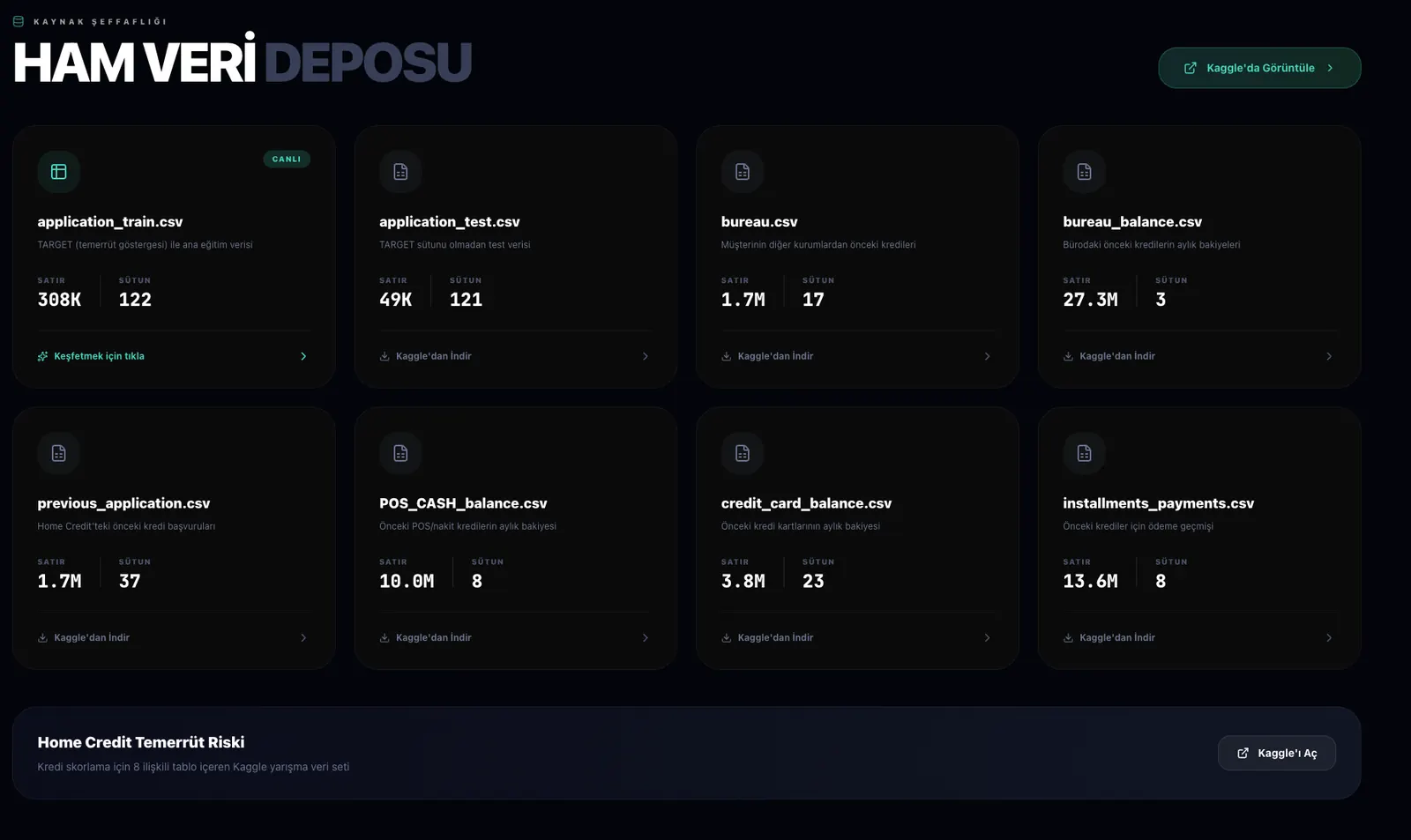Click the external-link icon on Kaggle'ı Aç button
The width and height of the screenshot is (1411, 840).
pos(1243,753)
